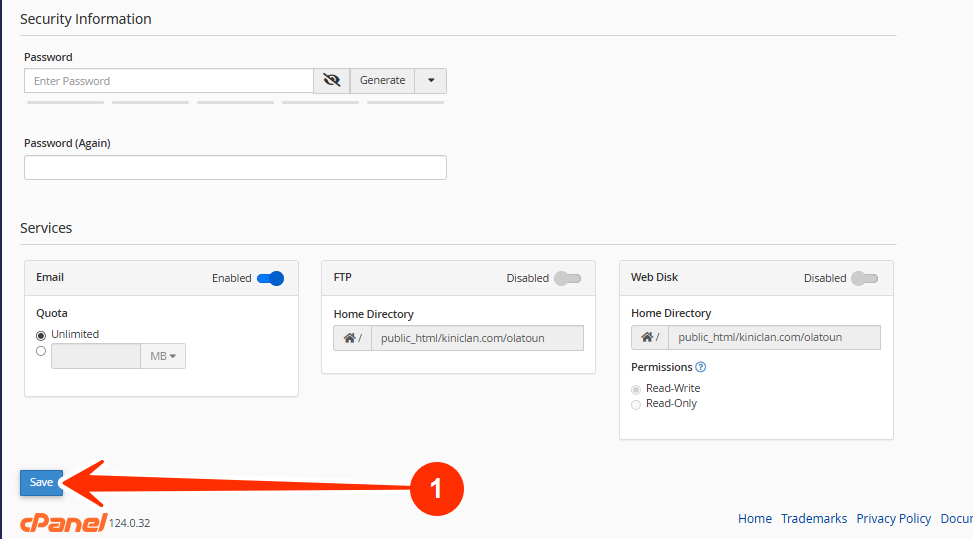Open the Generate options dropdown arrow
The image size is (973, 539).
coord(431,81)
